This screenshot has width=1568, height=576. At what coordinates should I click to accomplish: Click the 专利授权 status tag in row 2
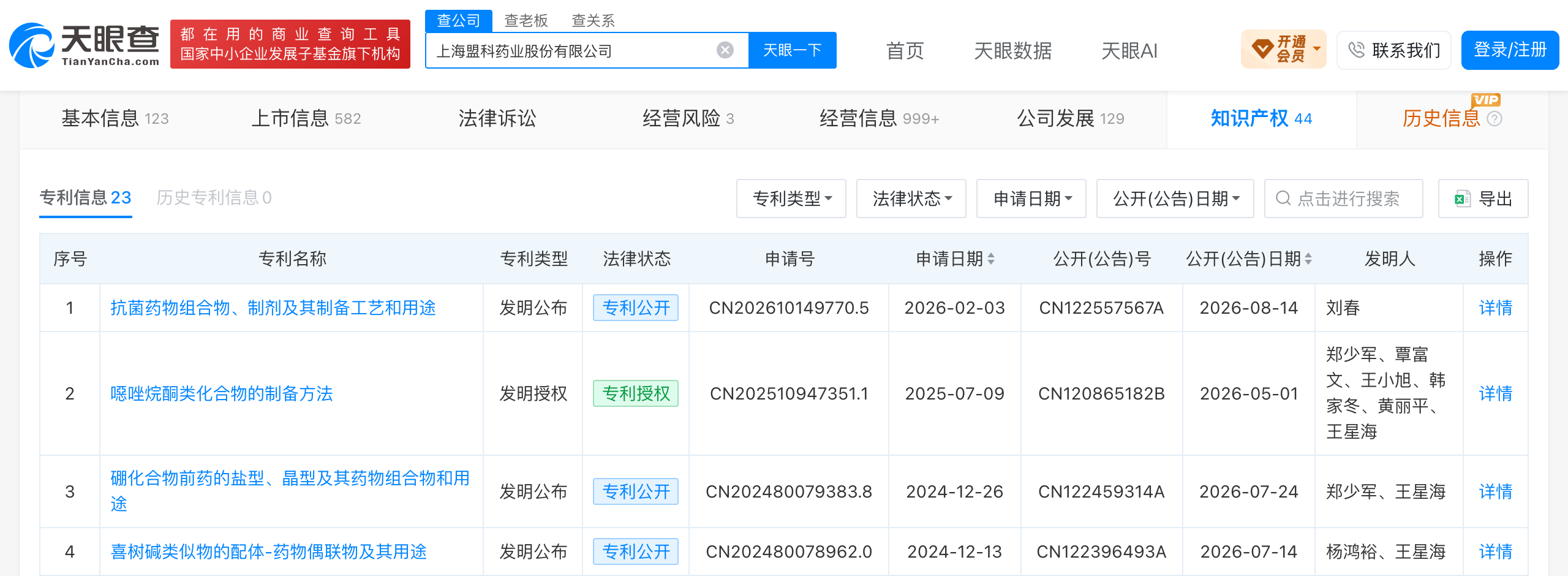[636, 393]
